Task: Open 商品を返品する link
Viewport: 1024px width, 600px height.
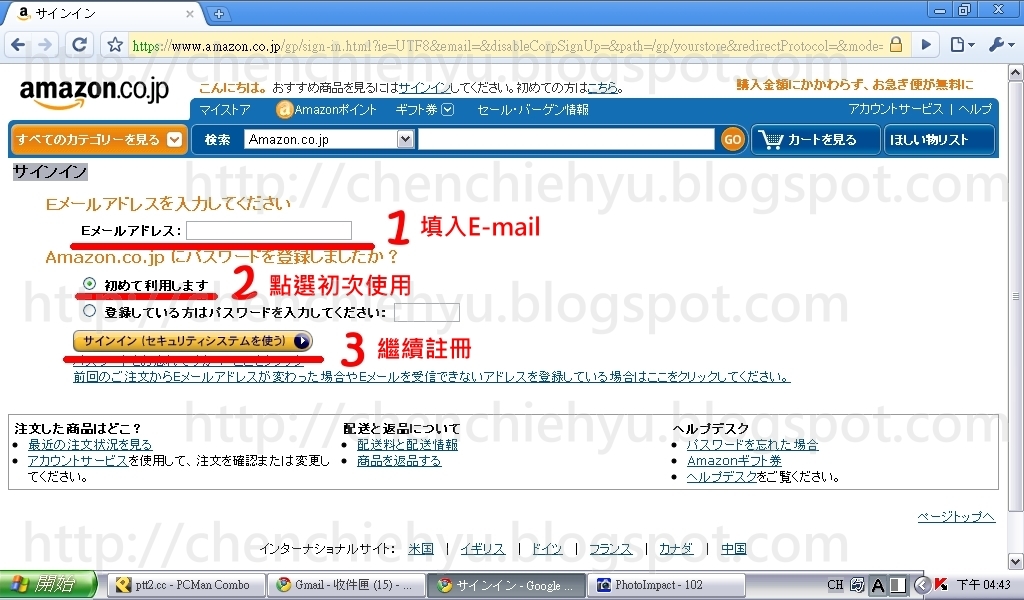Action: (399, 461)
